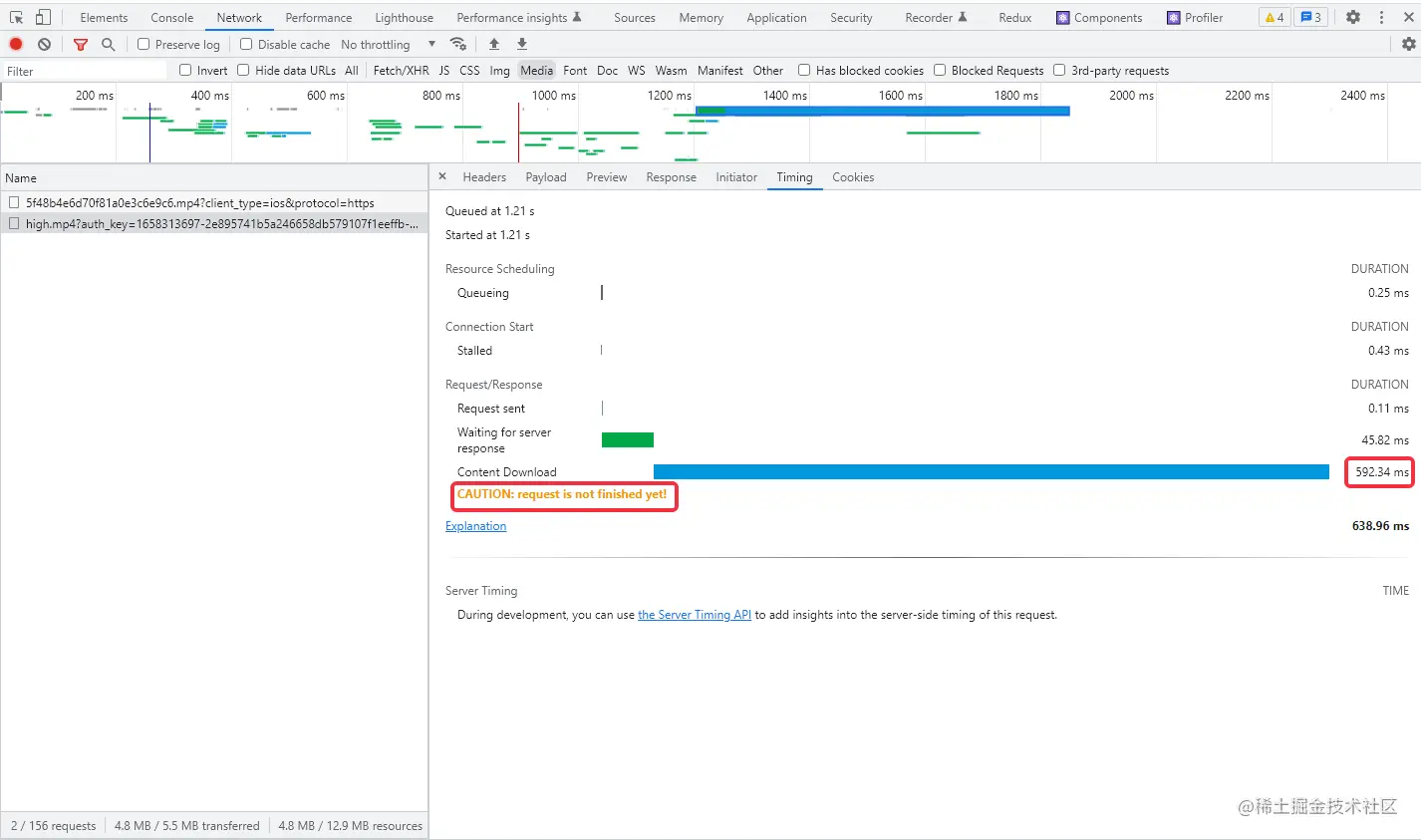1421x840 pixels.
Task: Check Hide data URLs checkbox
Action: 243,70
